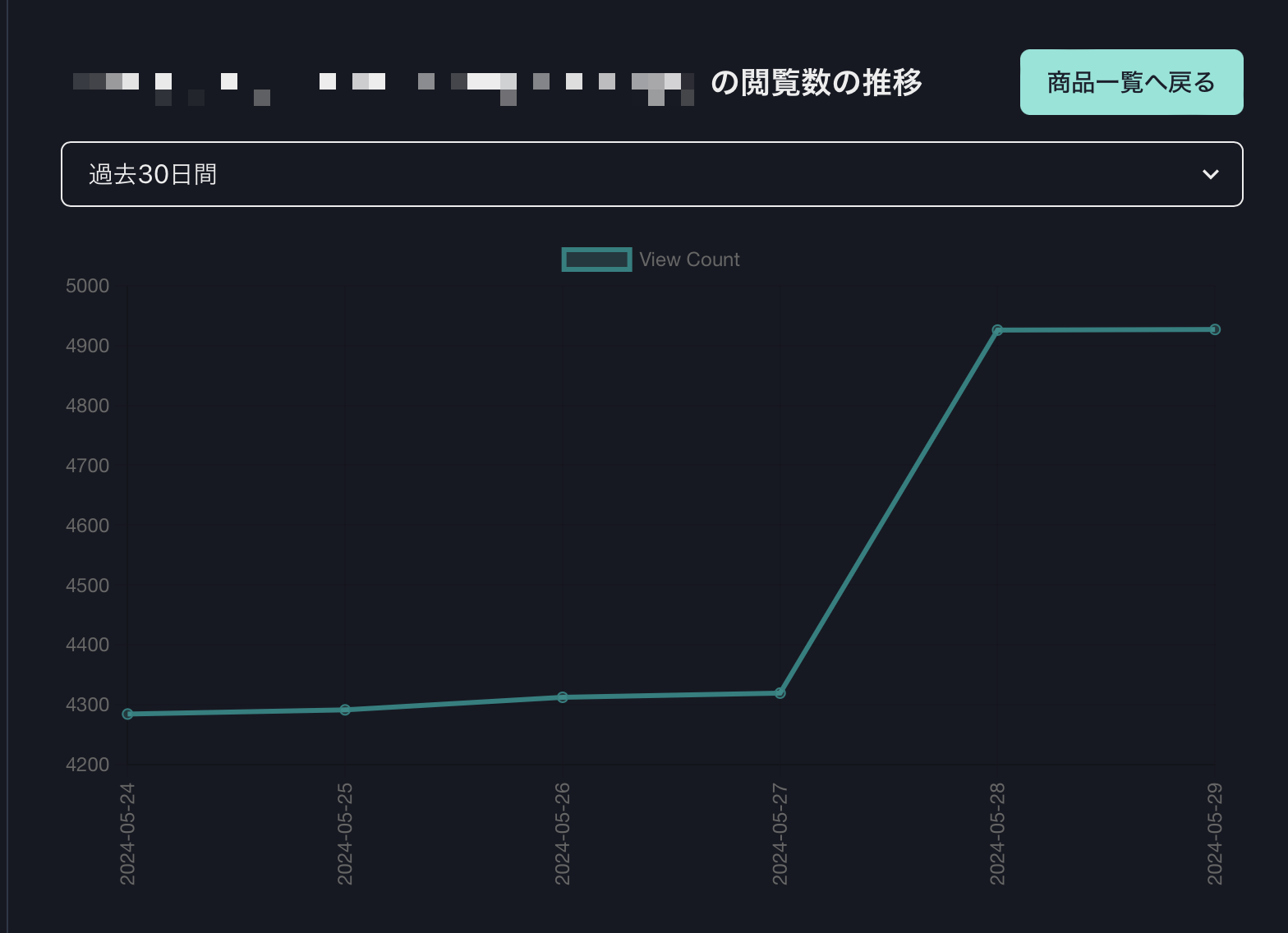Click the data point for 2024-05-25
Screen dimensions: 1288x933
tap(345, 710)
